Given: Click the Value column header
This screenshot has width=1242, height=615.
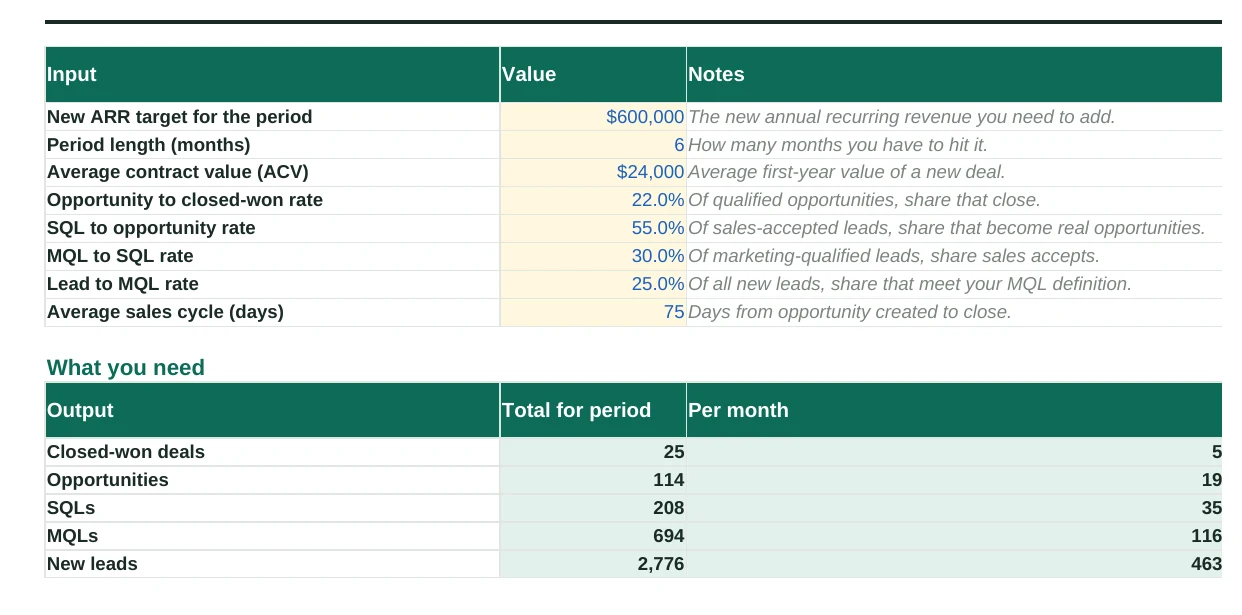Looking at the screenshot, I should click(x=593, y=75).
